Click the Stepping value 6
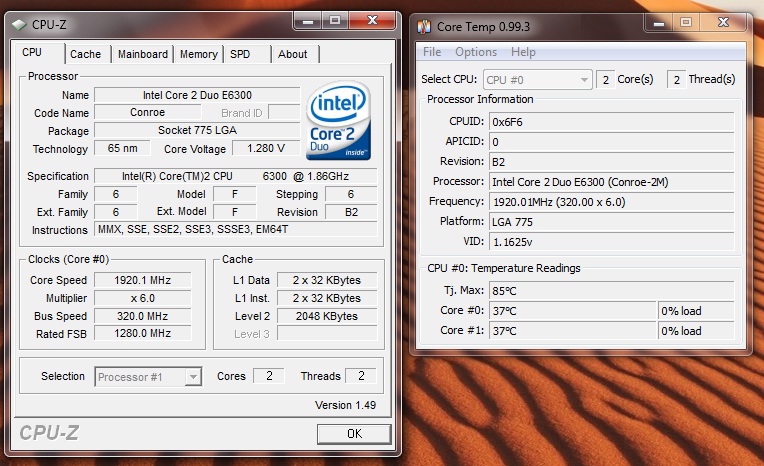 (351, 194)
